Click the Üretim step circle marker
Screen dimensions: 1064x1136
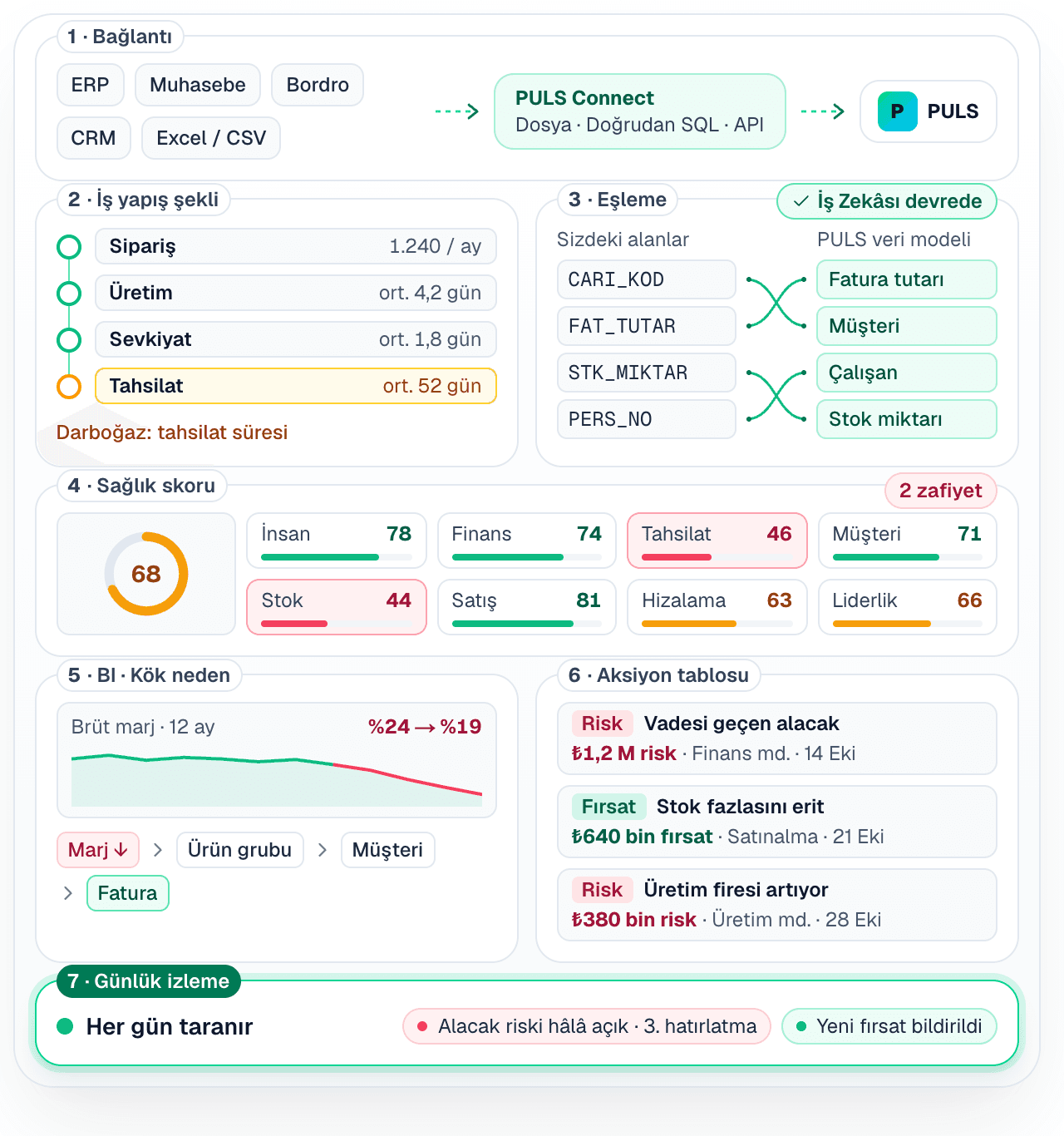(x=69, y=294)
